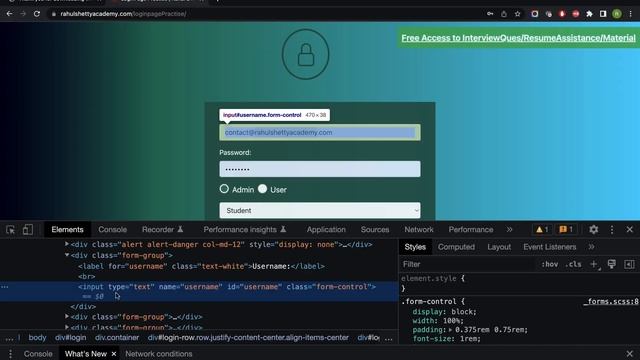The width and height of the screenshot is (640, 360).
Task: Open the row actions ellipsis beside input
Action: pos(4,287)
